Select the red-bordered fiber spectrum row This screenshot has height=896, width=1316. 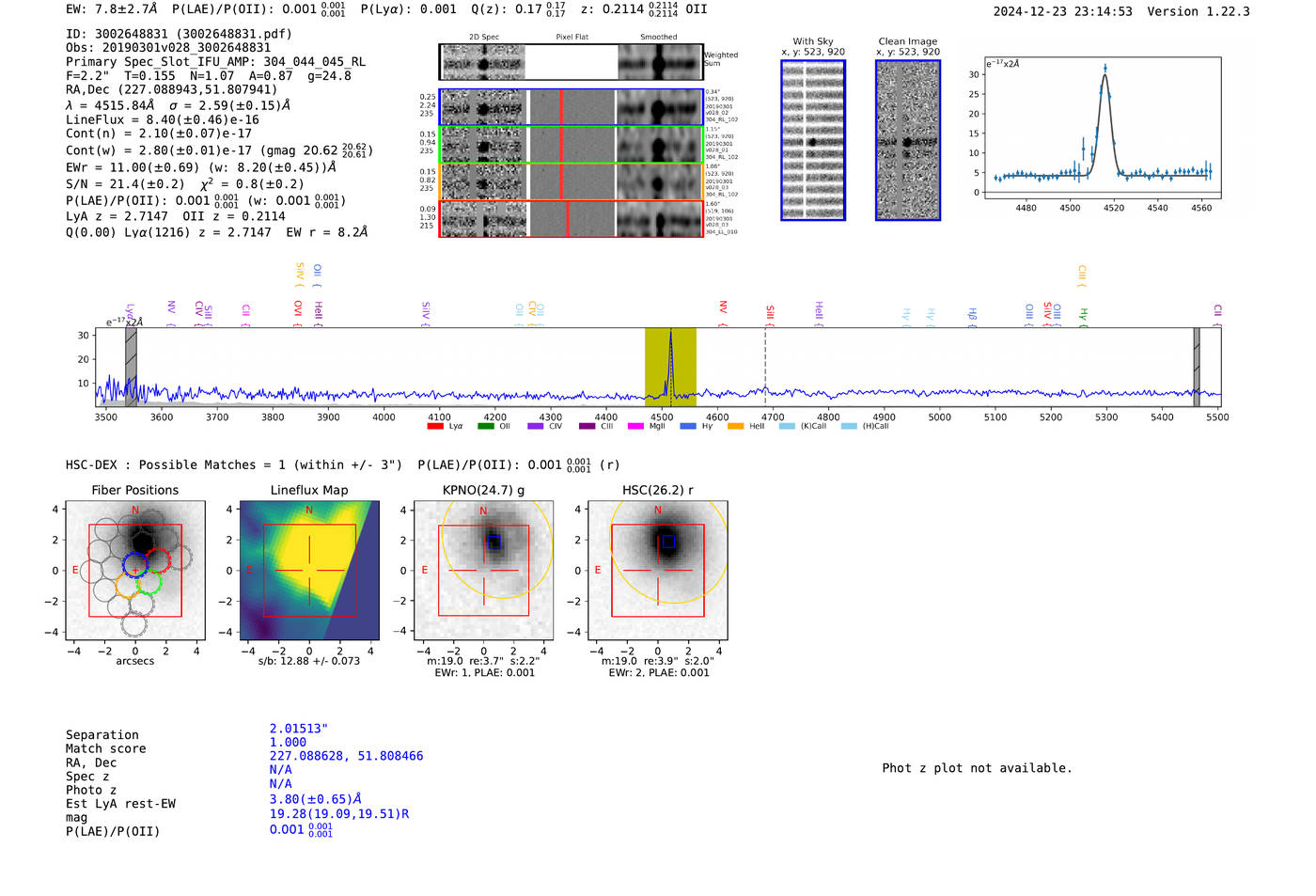point(571,219)
